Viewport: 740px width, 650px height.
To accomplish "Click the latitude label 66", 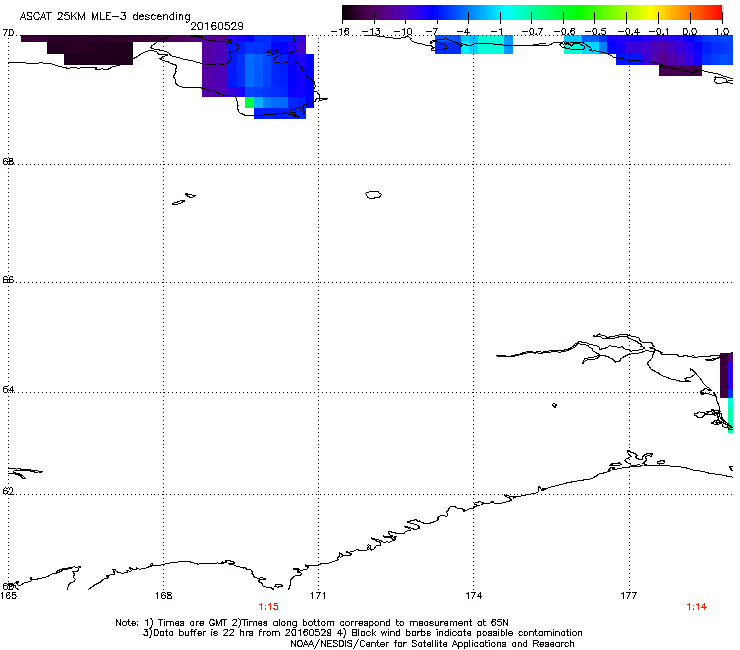I will pyautogui.click(x=8, y=279).
